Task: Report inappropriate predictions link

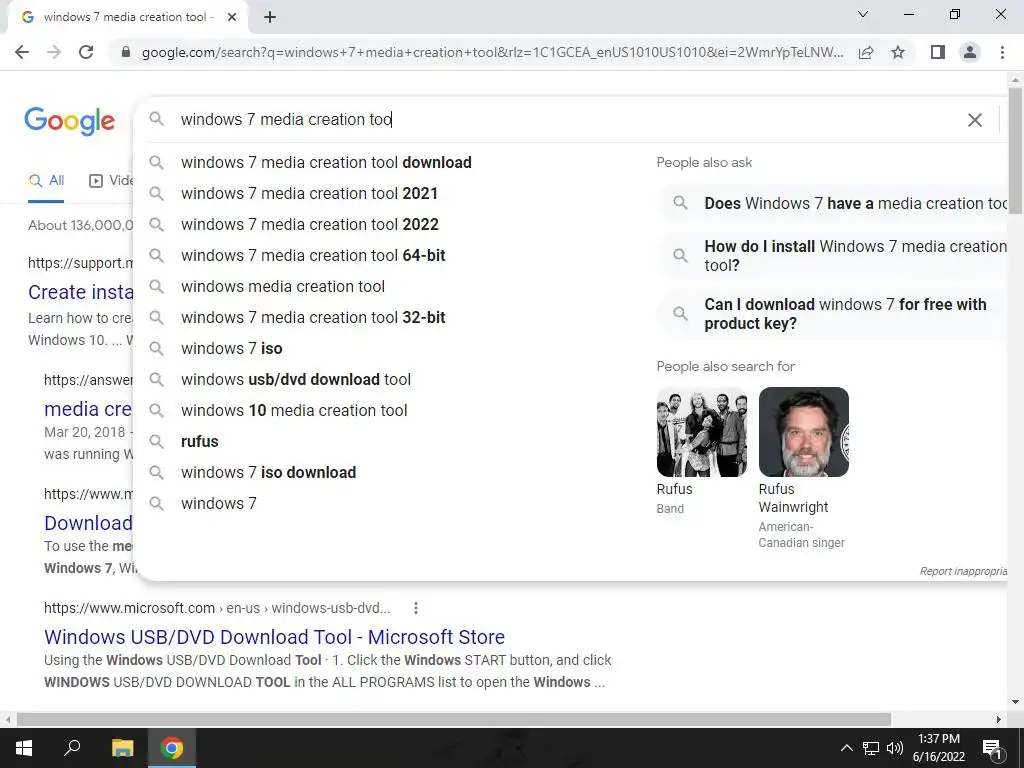Action: click(963, 571)
